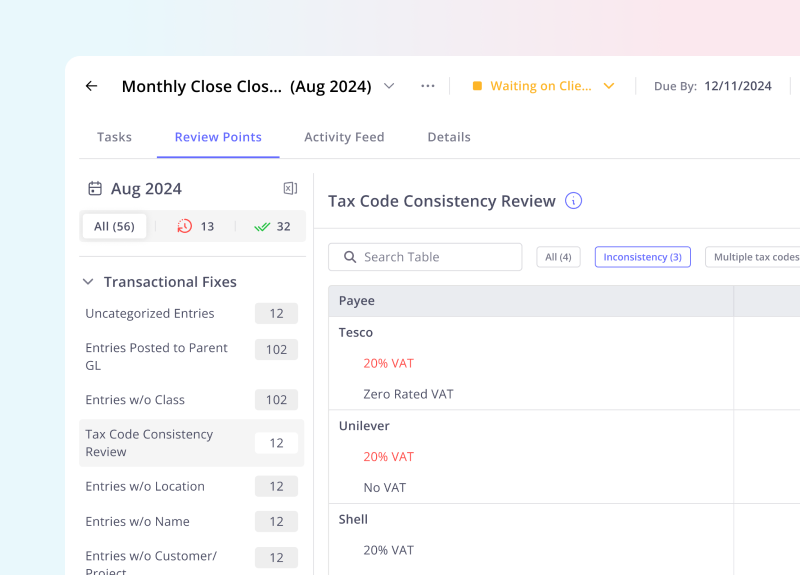Focus the Search Table input field
The width and height of the screenshot is (800, 575).
(x=425, y=257)
